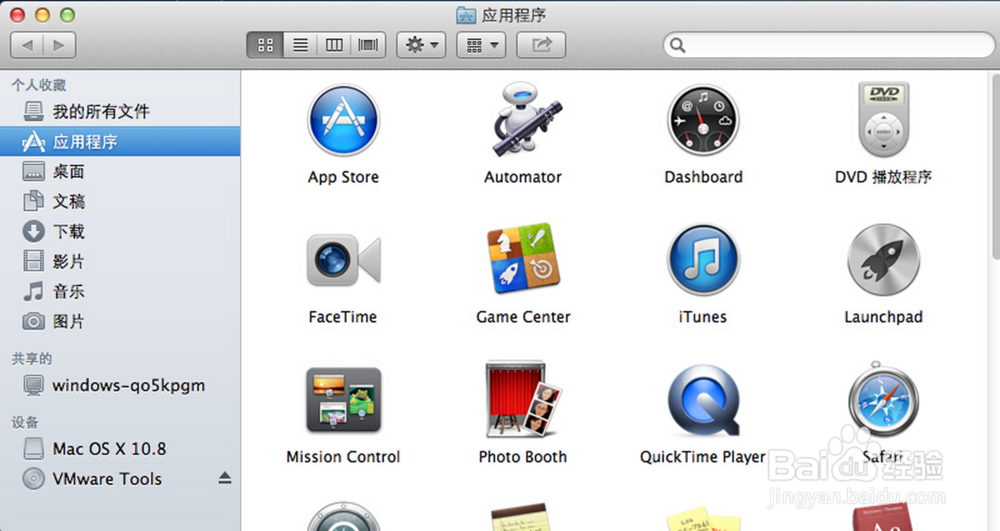Select VMware Tools in devices list
This screenshot has height=531, width=1000.
click(x=120, y=479)
